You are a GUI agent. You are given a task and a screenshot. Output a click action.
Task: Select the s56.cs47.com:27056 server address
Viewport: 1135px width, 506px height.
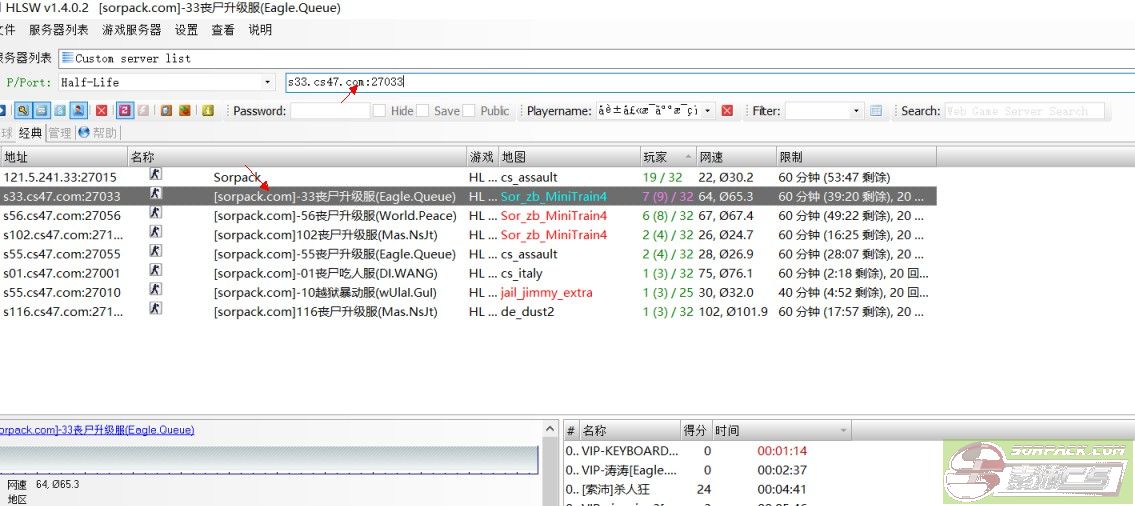tap(62, 216)
